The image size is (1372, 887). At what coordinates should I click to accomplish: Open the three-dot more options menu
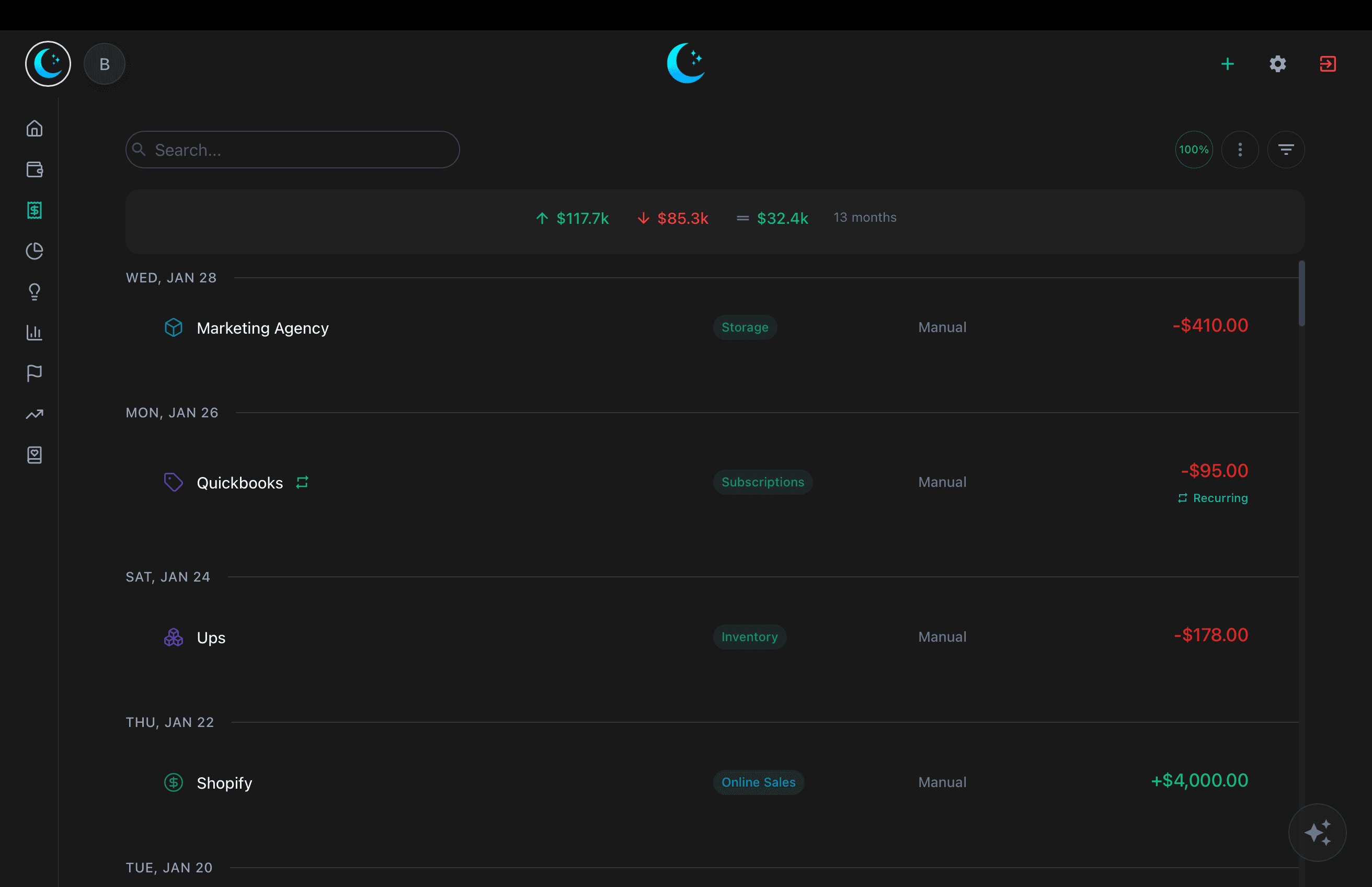click(x=1240, y=150)
